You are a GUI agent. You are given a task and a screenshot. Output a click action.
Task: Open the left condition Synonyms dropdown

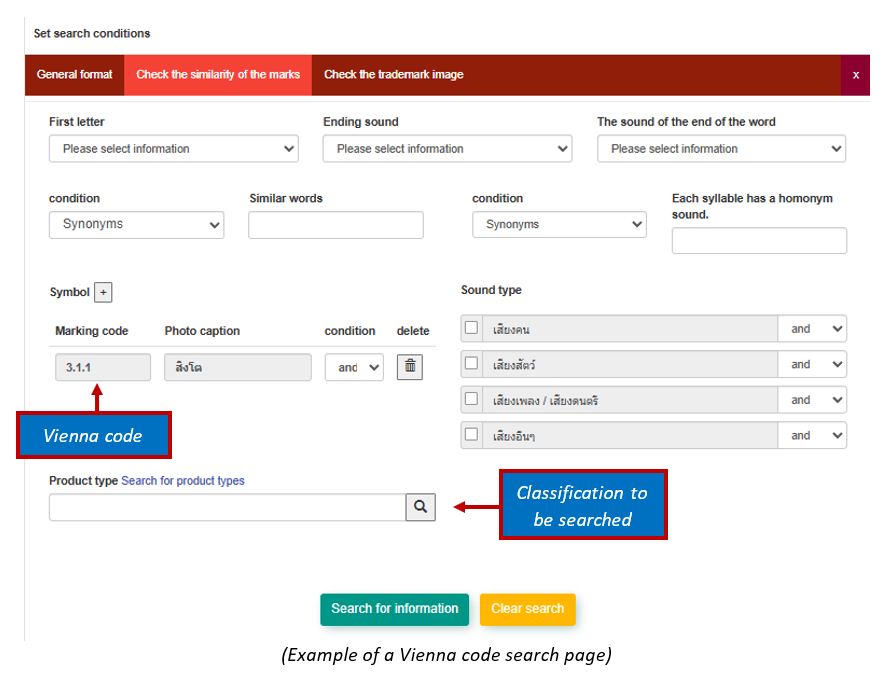136,225
